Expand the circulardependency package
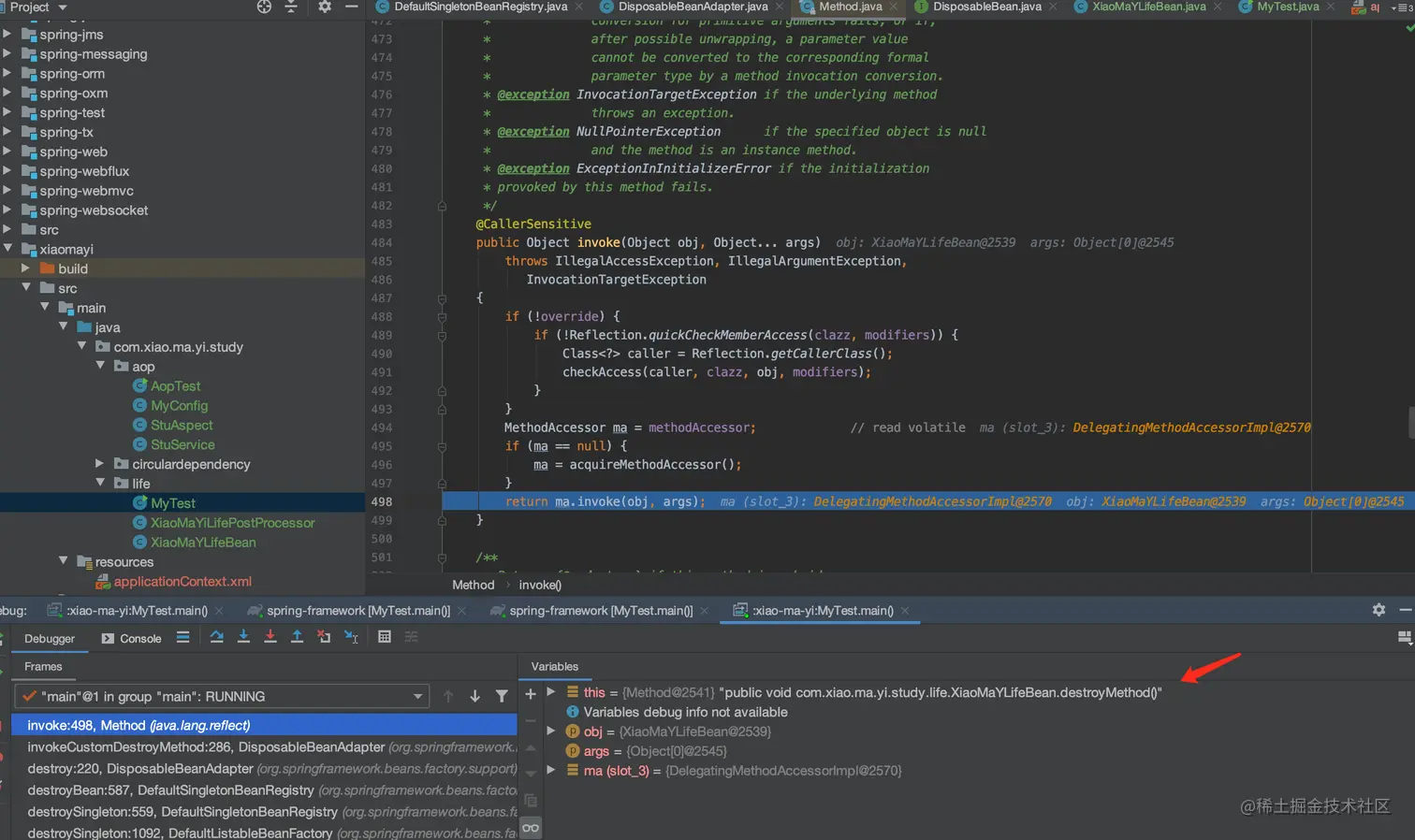This screenshot has width=1415, height=840. [x=100, y=464]
